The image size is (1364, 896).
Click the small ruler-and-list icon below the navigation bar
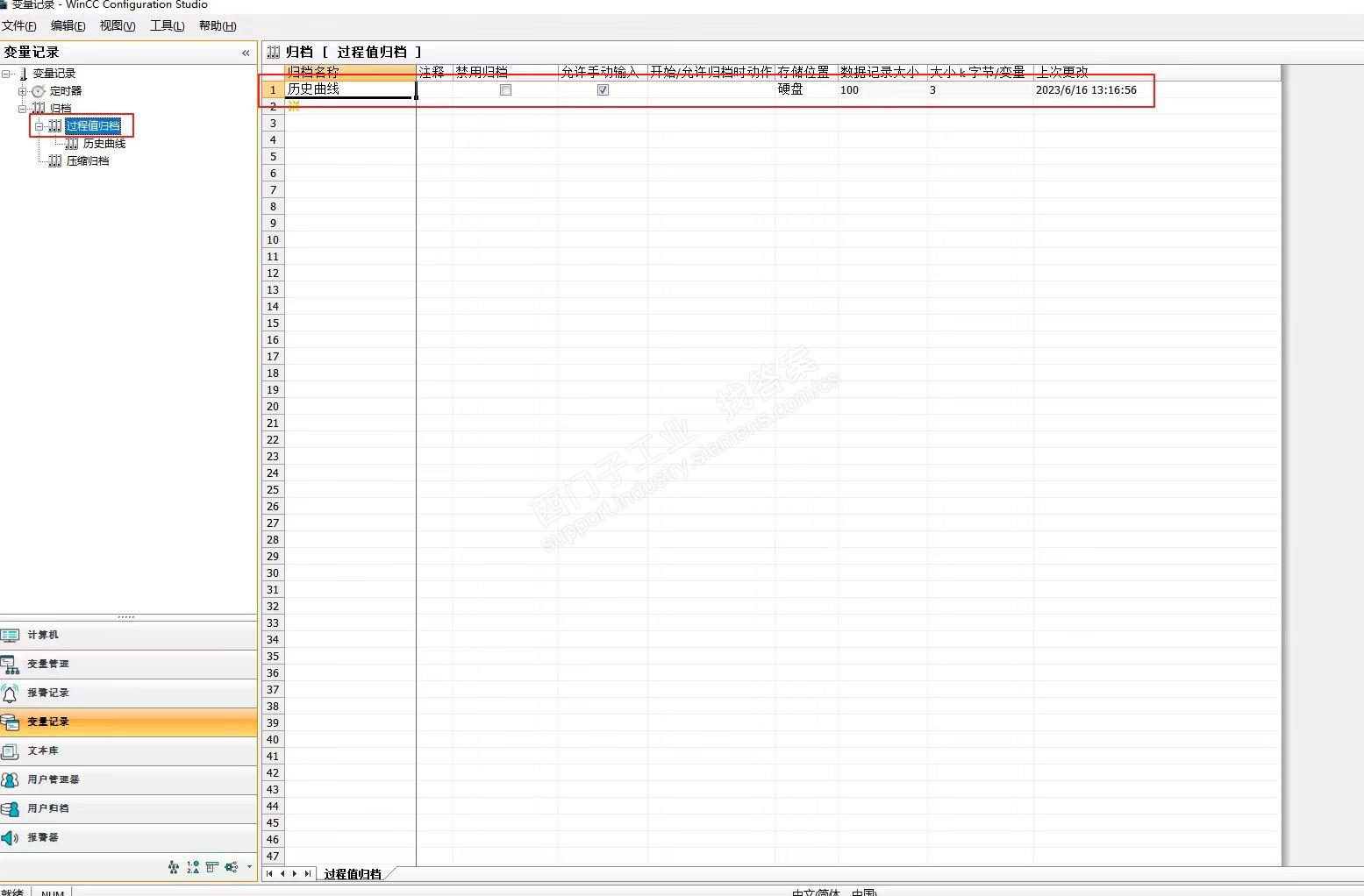(x=212, y=867)
